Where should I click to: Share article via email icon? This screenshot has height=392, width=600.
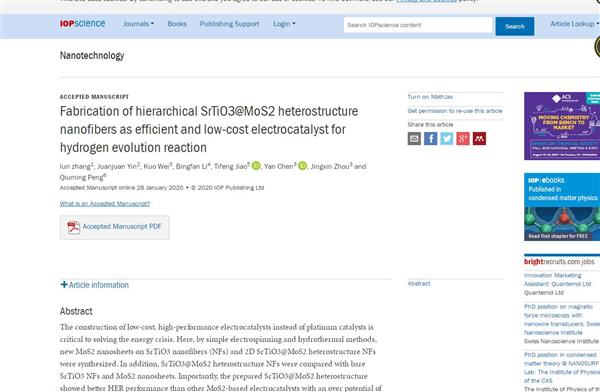coord(414,139)
